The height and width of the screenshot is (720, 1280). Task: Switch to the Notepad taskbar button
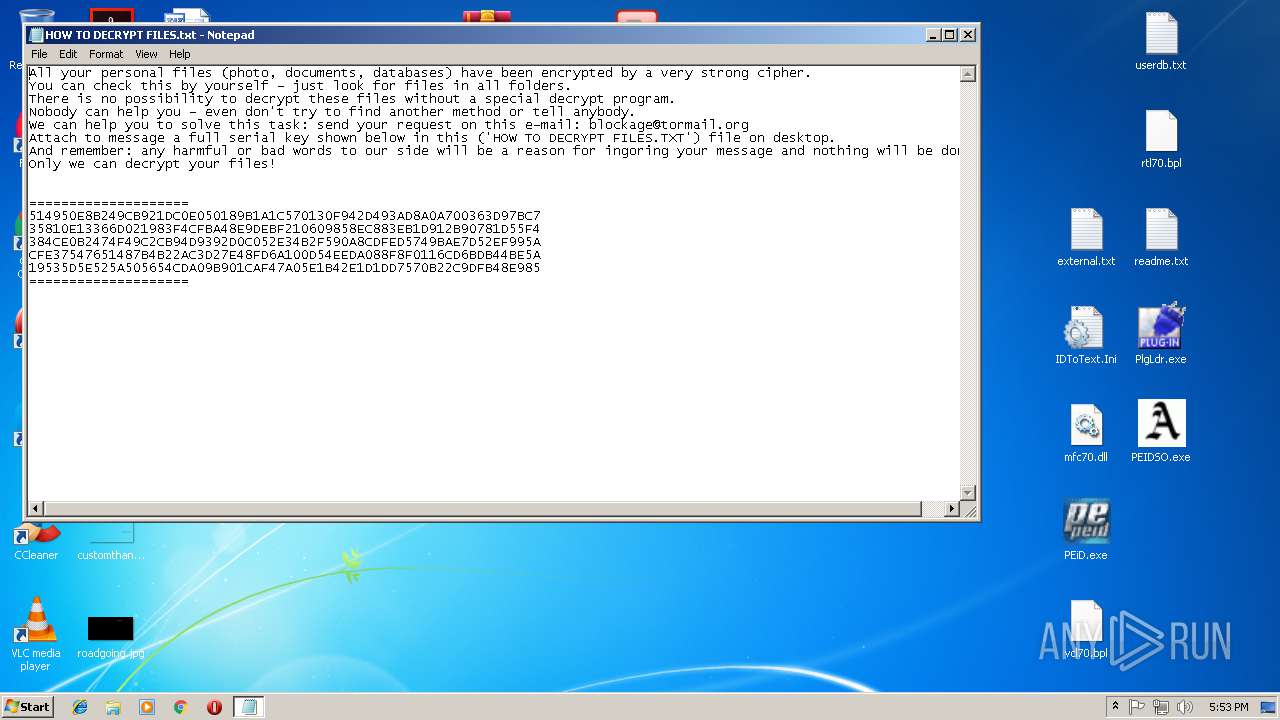tap(249, 707)
